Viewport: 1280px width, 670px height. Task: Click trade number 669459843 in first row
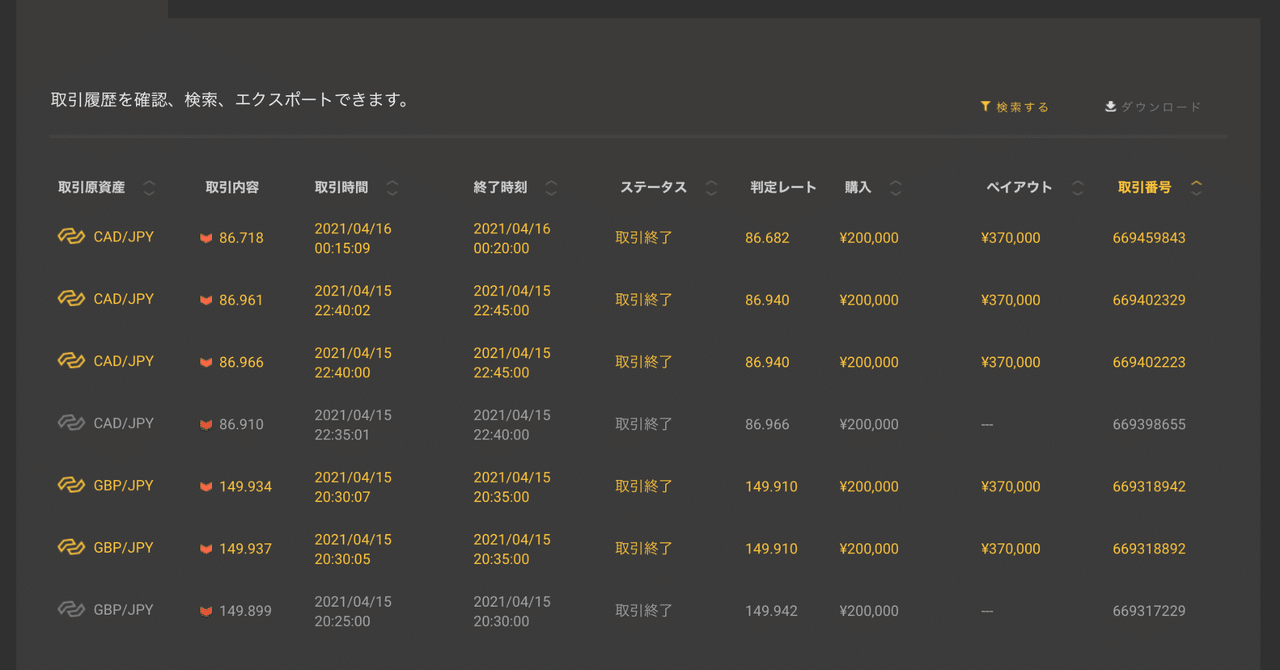pyautogui.click(x=1148, y=238)
